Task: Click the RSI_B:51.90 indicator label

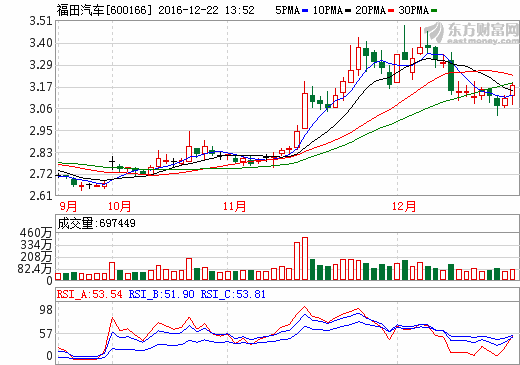Action: (162, 295)
